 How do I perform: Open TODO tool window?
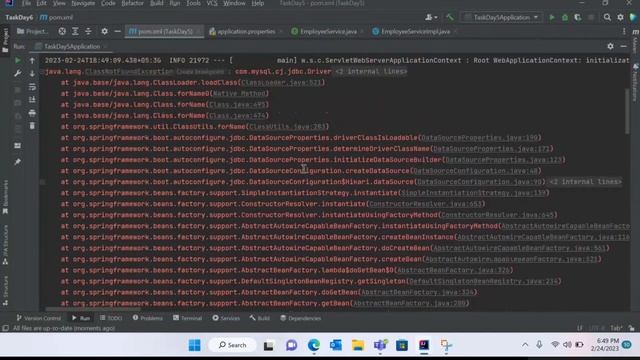111,318
